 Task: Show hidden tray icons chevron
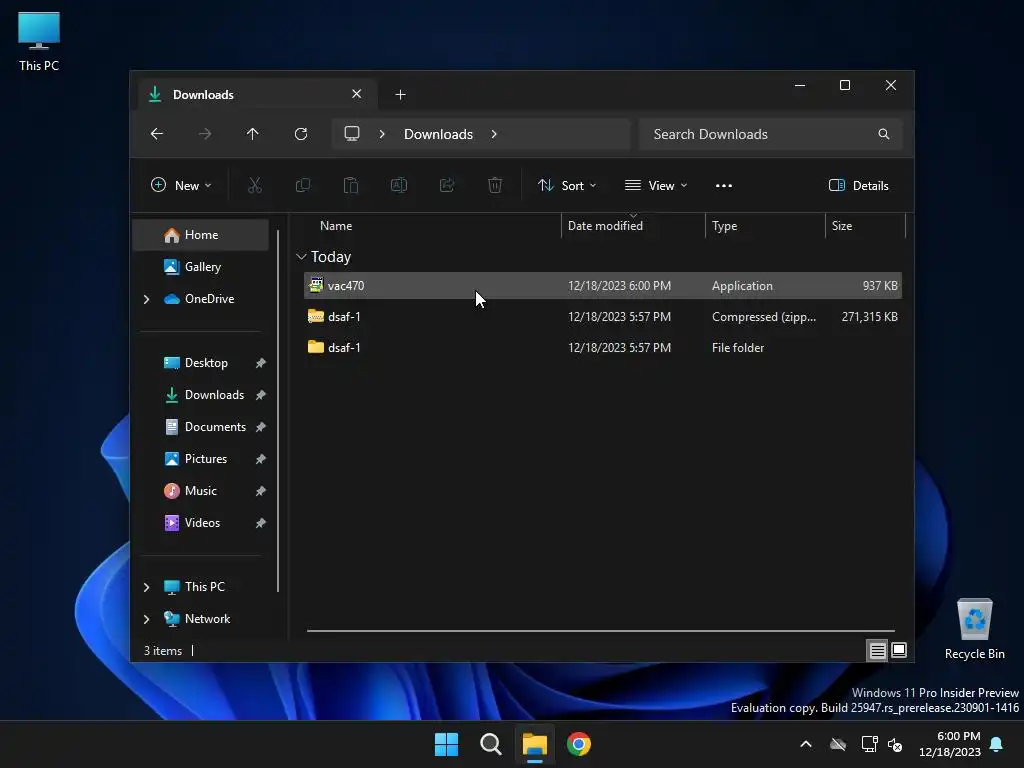click(806, 744)
